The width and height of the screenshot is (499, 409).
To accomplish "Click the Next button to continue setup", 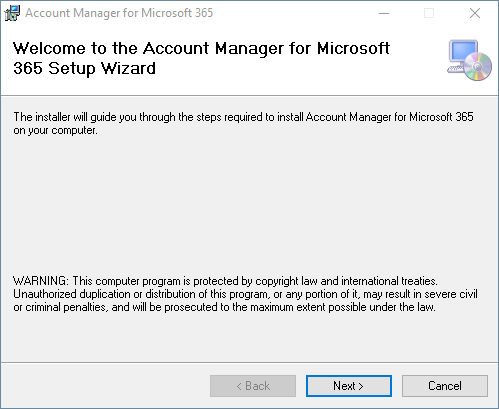I will click(349, 386).
